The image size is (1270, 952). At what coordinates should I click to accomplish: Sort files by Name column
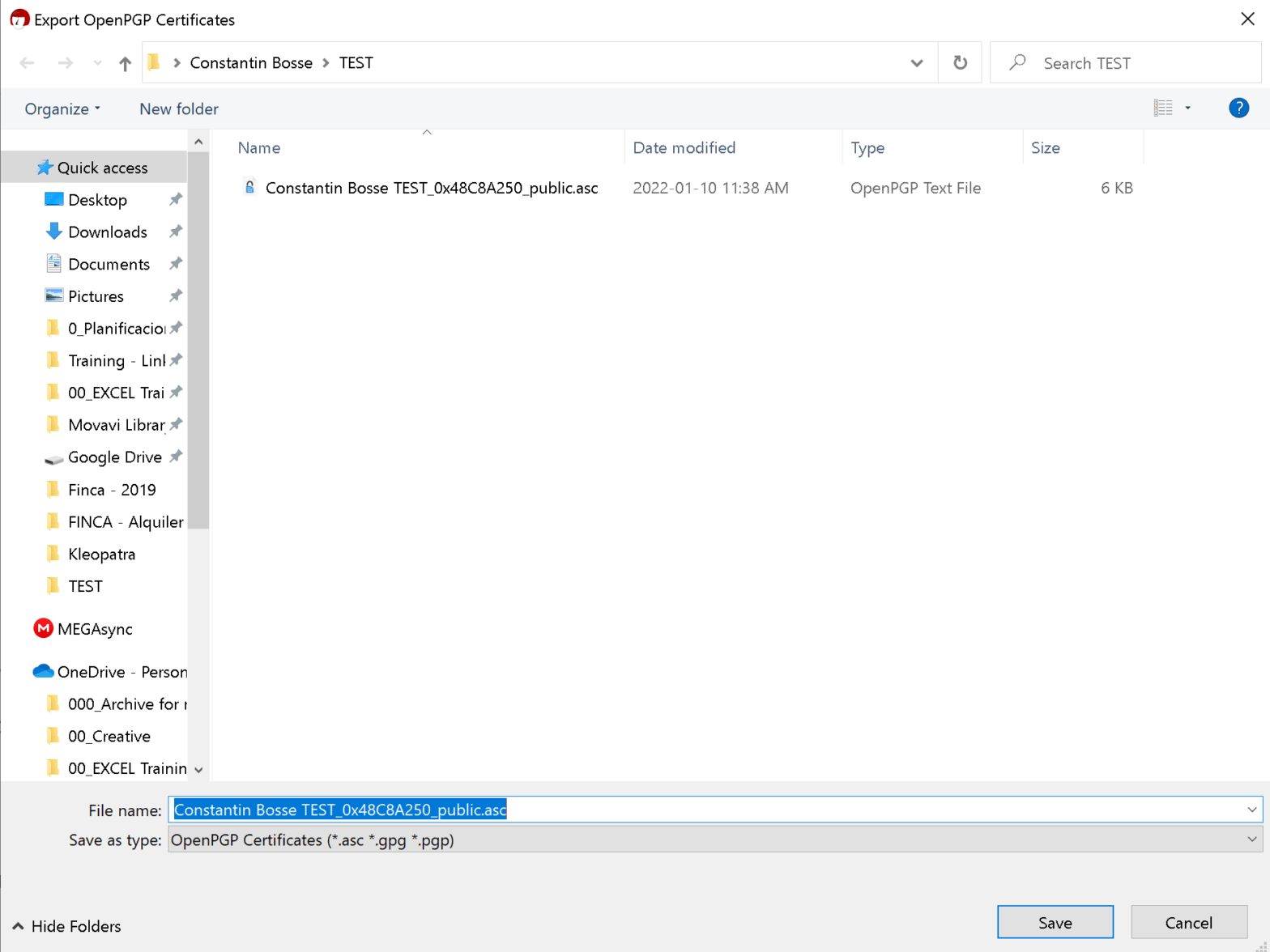[259, 147]
